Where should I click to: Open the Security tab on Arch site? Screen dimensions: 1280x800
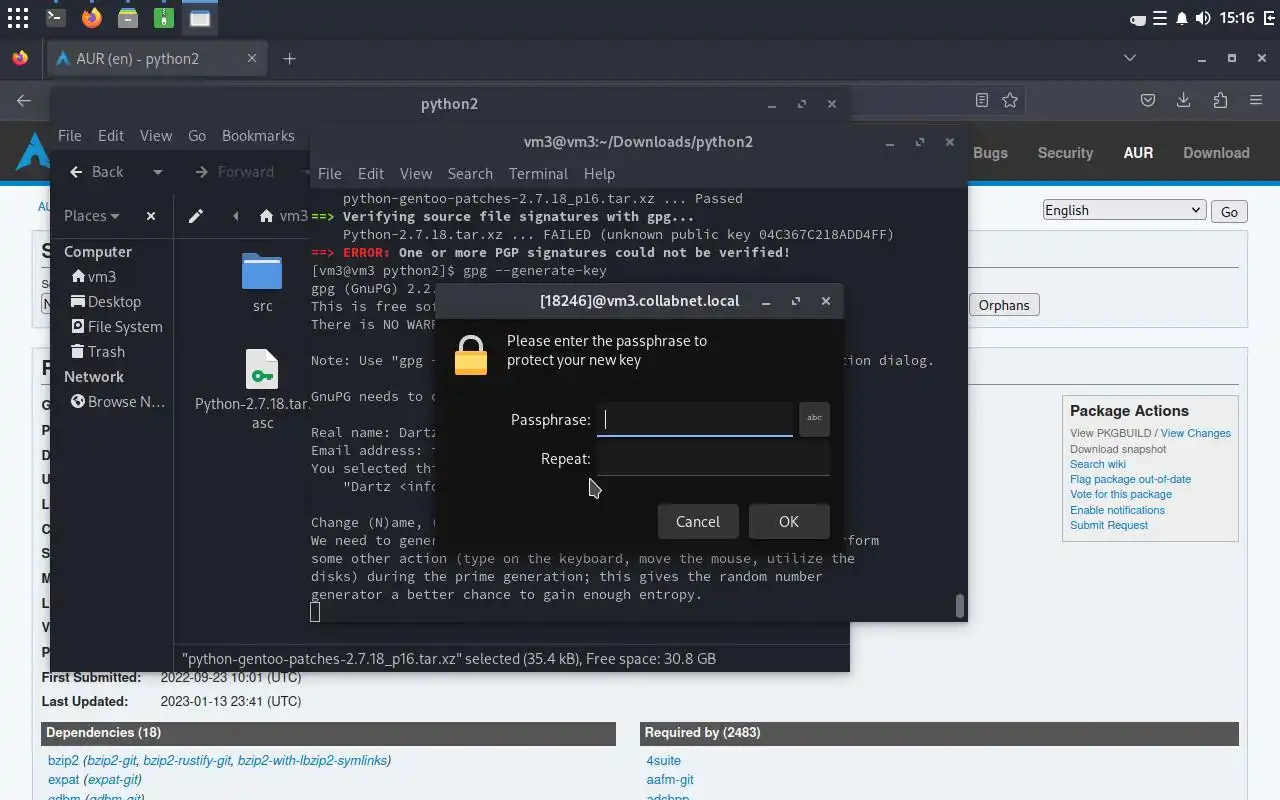[1065, 153]
